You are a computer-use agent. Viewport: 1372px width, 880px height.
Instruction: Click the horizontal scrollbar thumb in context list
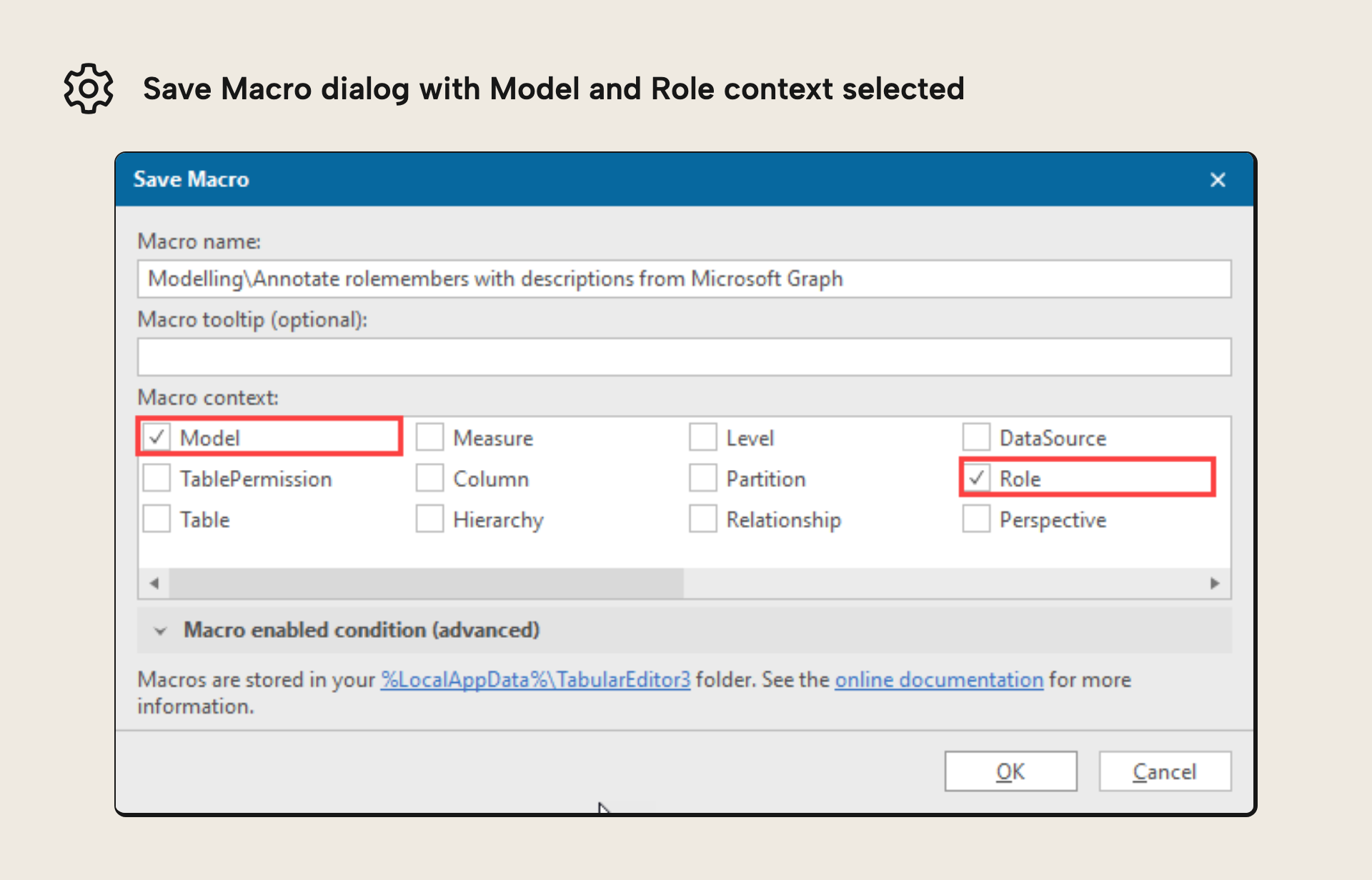point(426,583)
